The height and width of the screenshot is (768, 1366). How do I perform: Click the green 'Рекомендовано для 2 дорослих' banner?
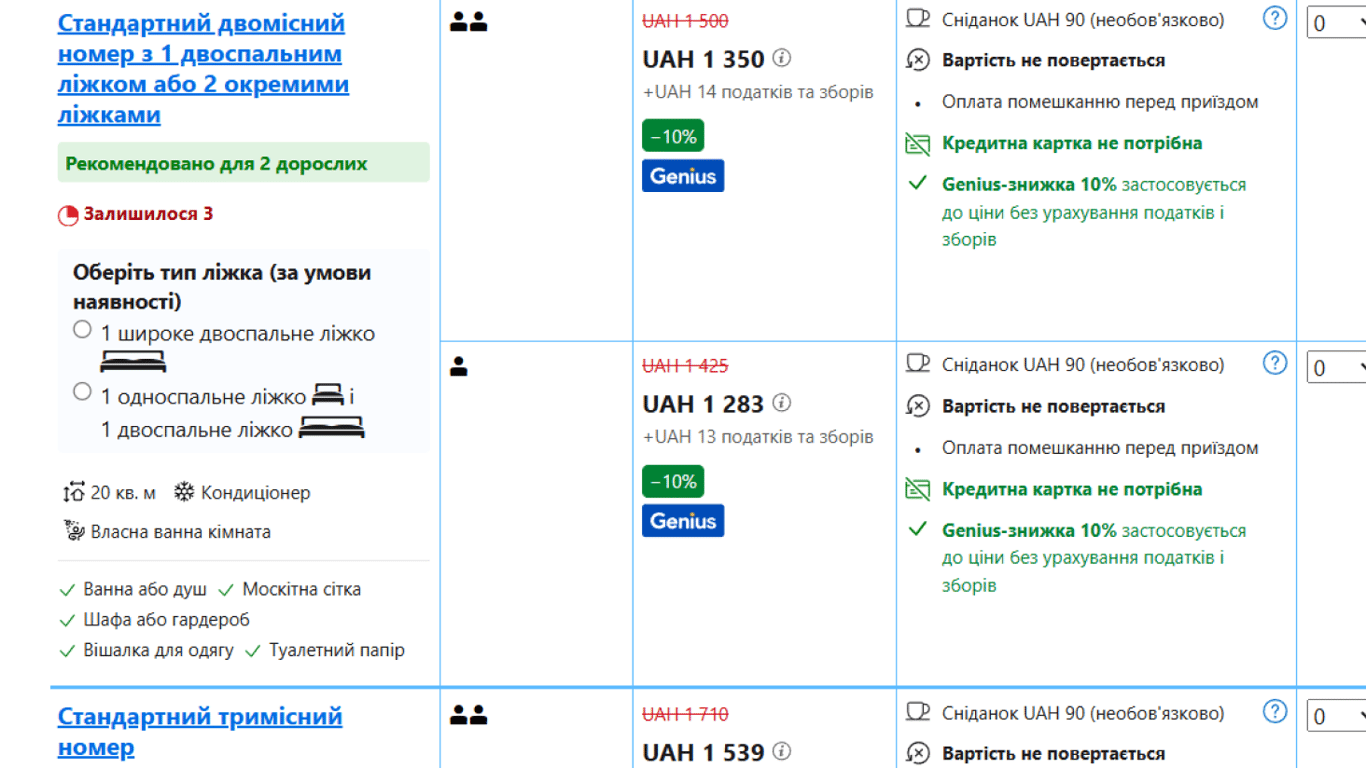tap(243, 163)
